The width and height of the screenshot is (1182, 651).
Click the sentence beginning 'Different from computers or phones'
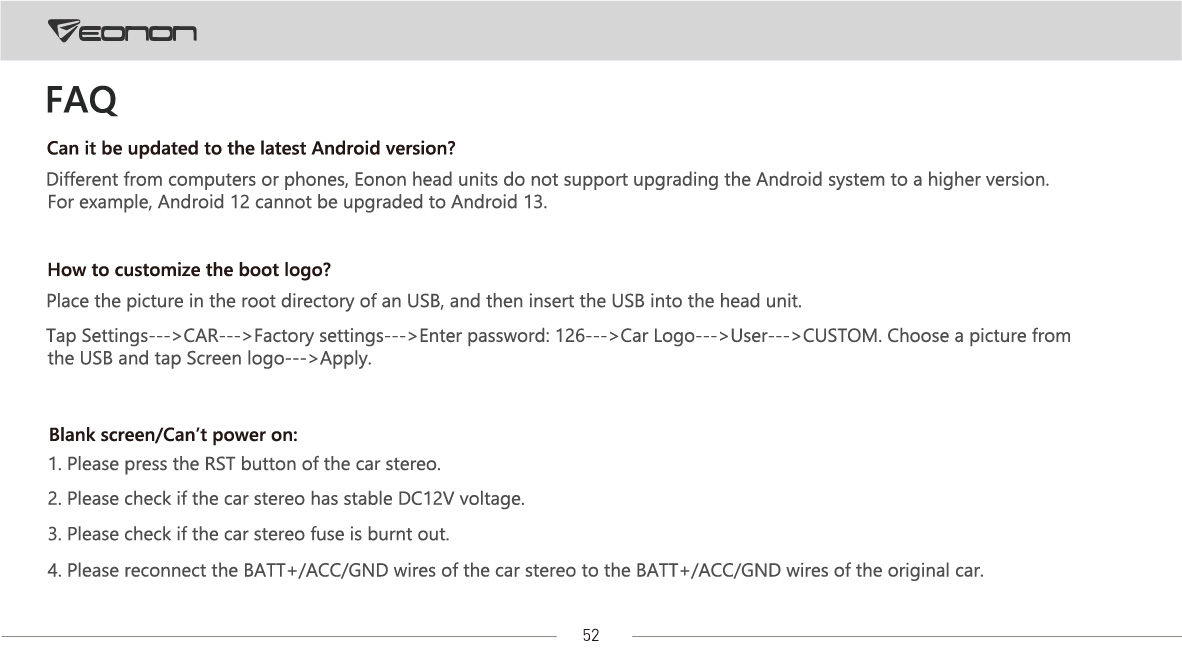(x=547, y=179)
